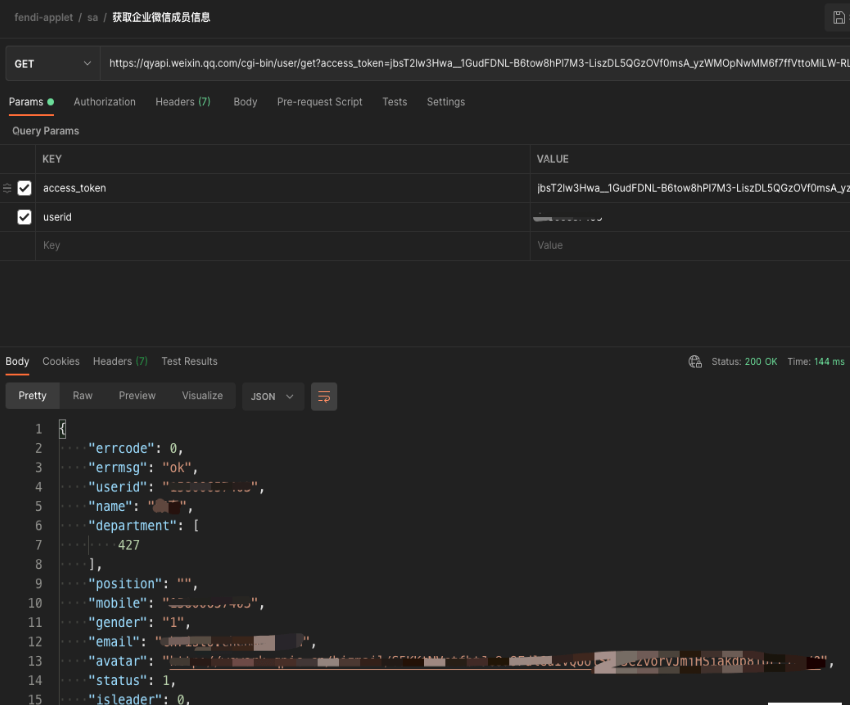Click the 427 department value
The height and width of the screenshot is (705, 854).
pos(129,545)
